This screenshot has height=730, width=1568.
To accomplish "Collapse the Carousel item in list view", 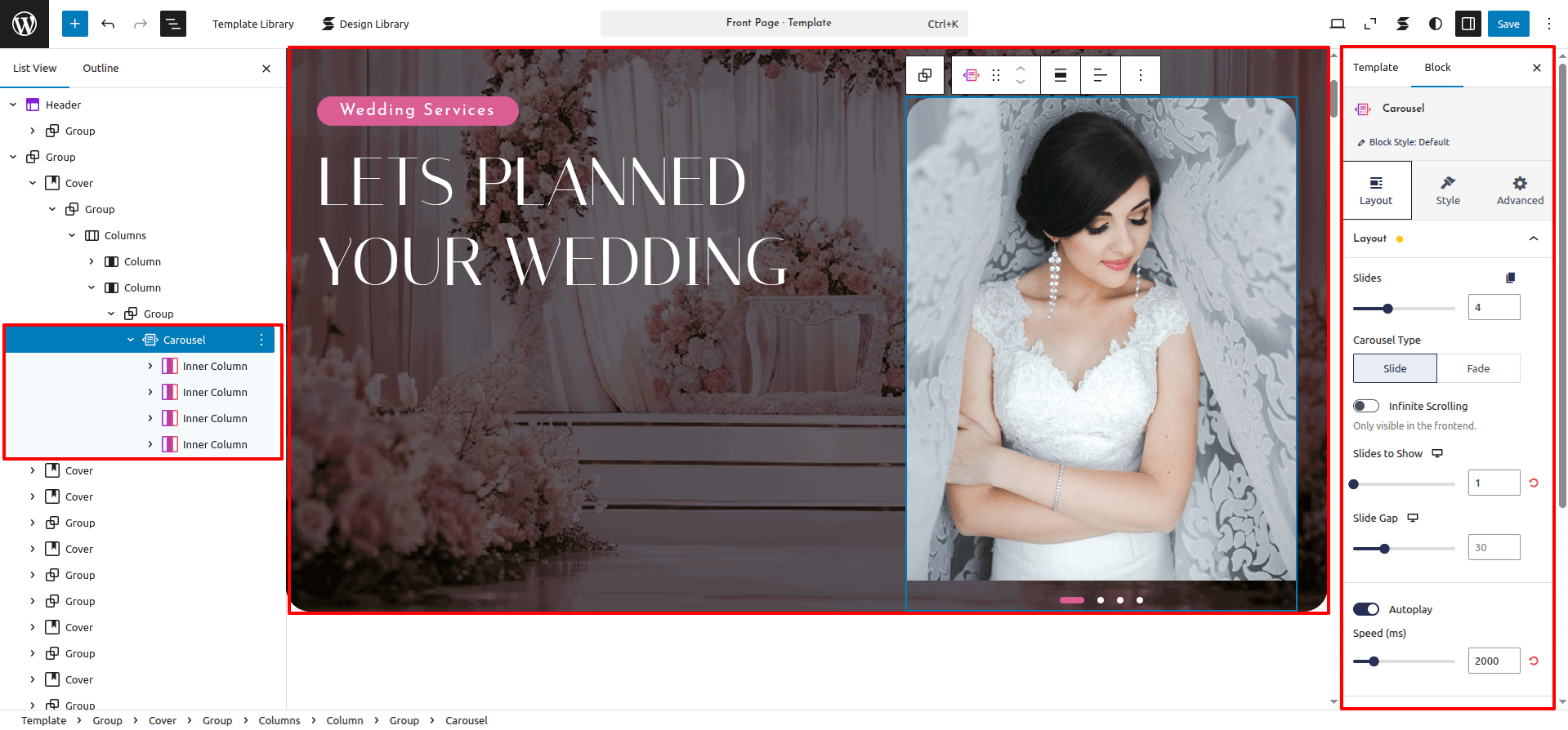I will coord(131,340).
